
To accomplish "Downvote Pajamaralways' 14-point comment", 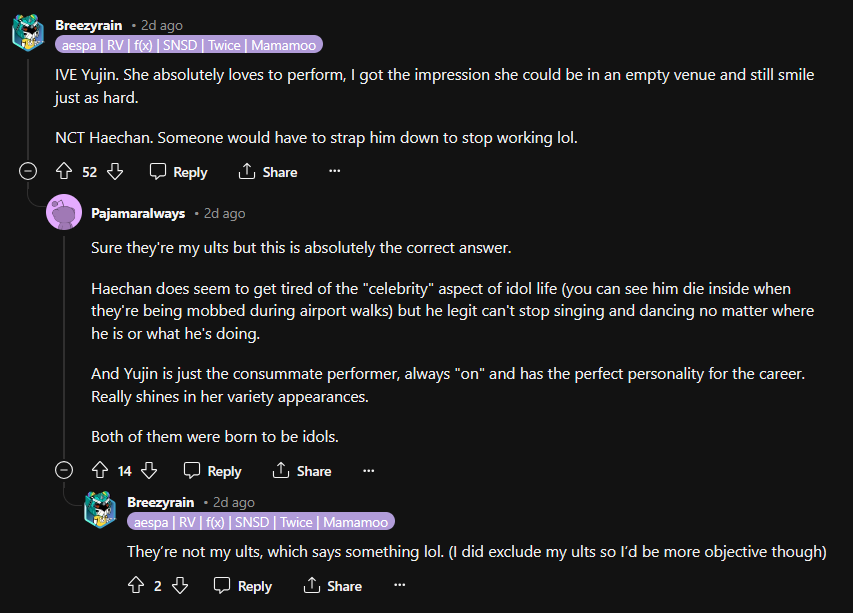I will (150, 471).
